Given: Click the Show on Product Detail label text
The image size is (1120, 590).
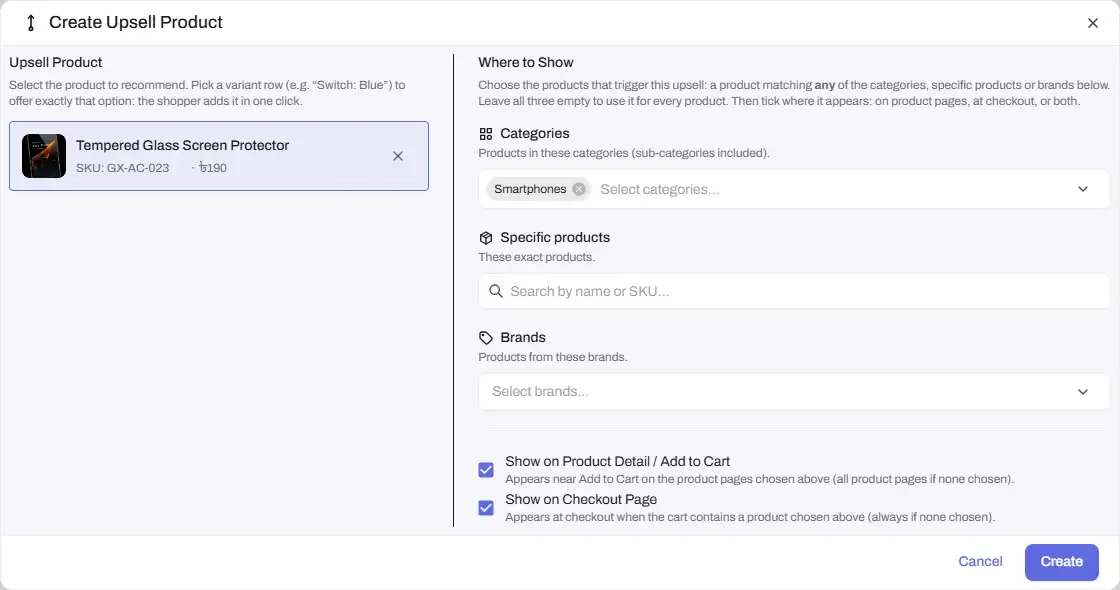Looking at the screenshot, I should tap(617, 461).
